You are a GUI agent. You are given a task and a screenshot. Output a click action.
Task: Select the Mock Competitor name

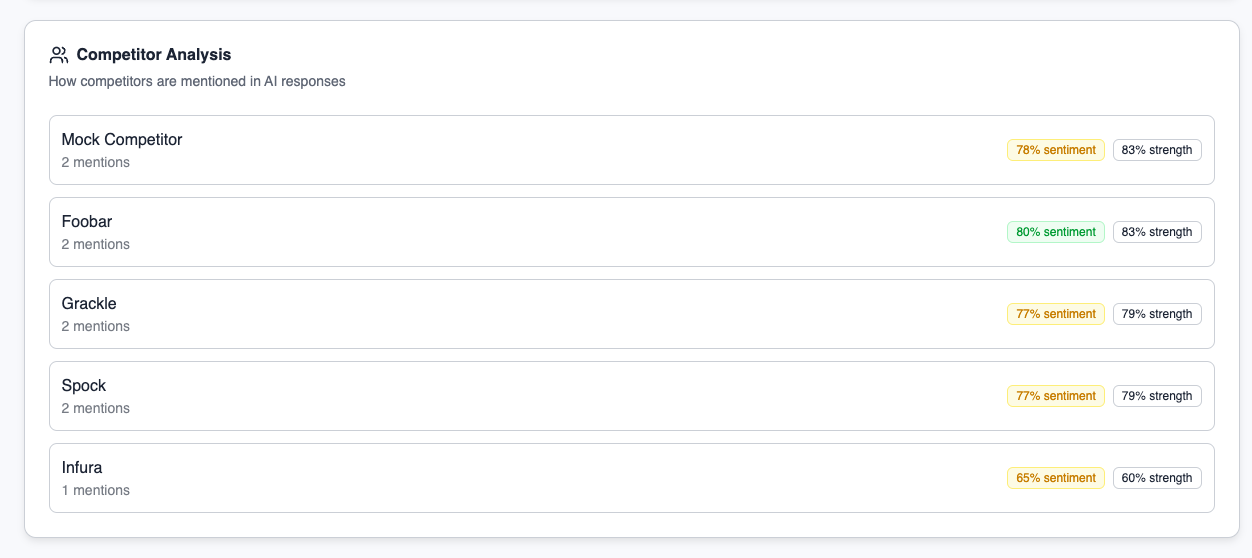point(122,140)
